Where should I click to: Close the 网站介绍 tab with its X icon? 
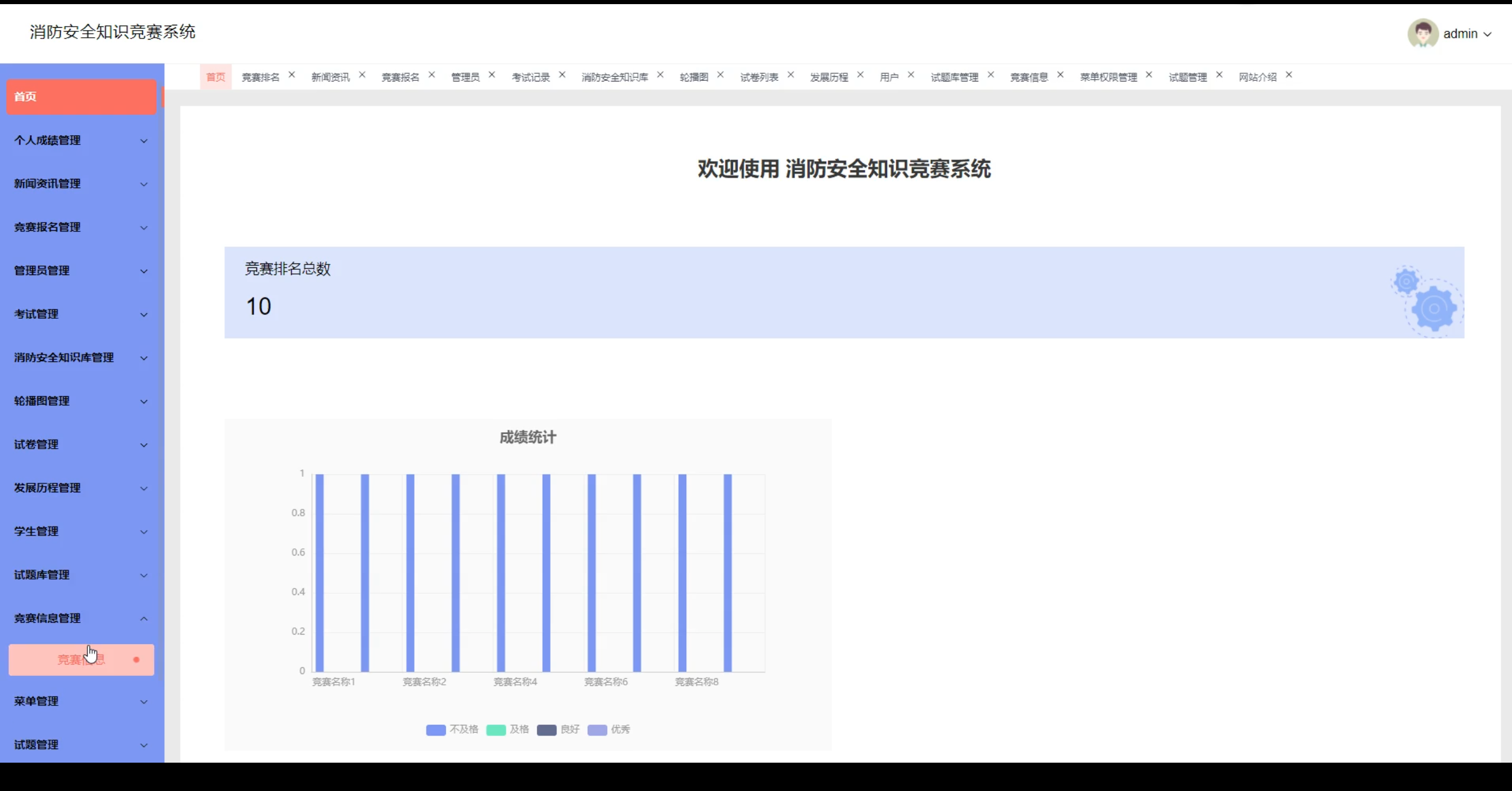point(1289,75)
